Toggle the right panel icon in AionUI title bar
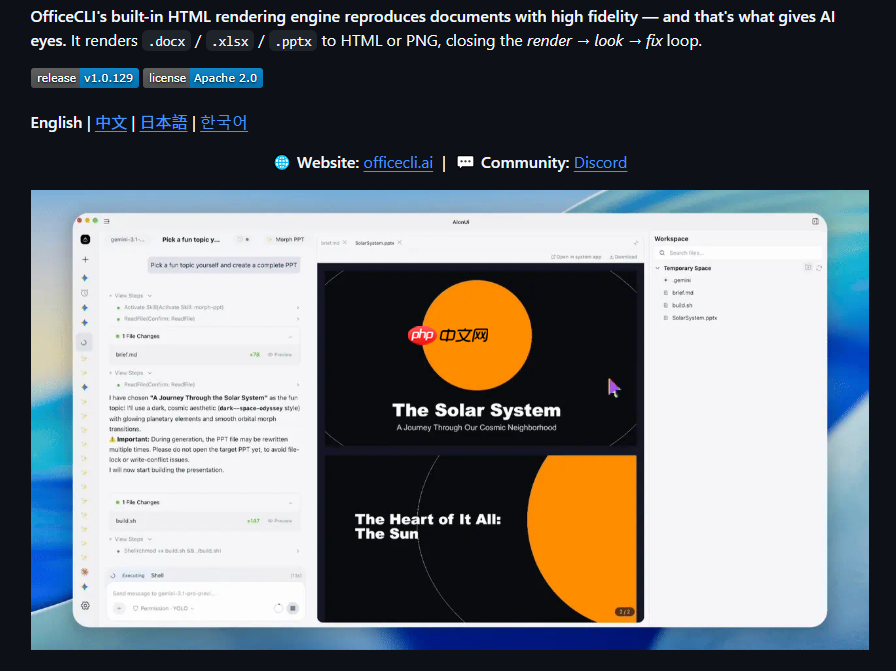This screenshot has height=671, width=896. (815, 222)
